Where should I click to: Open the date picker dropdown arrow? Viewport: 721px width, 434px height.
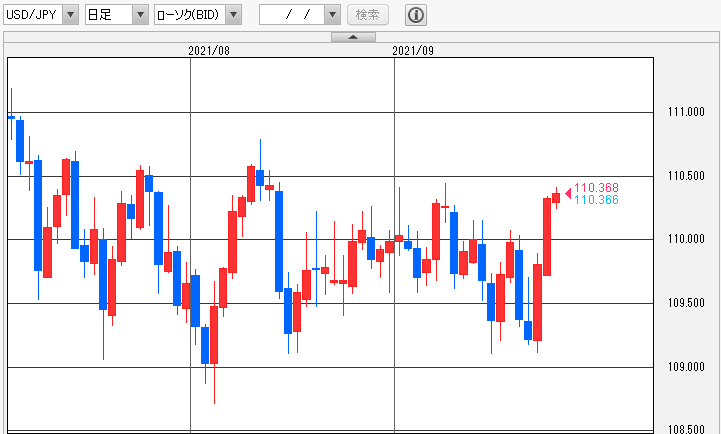tap(332, 15)
